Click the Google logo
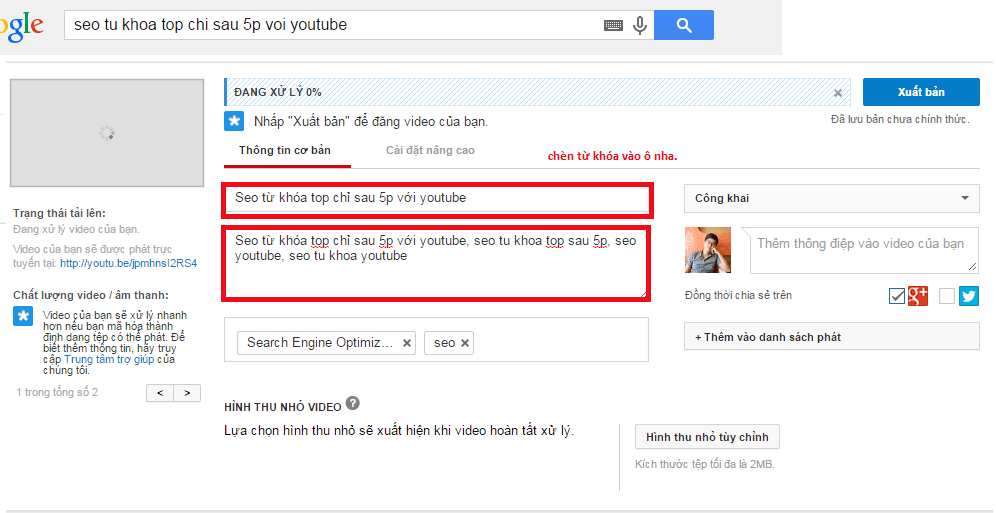The width and height of the screenshot is (996, 513). coord(22,25)
